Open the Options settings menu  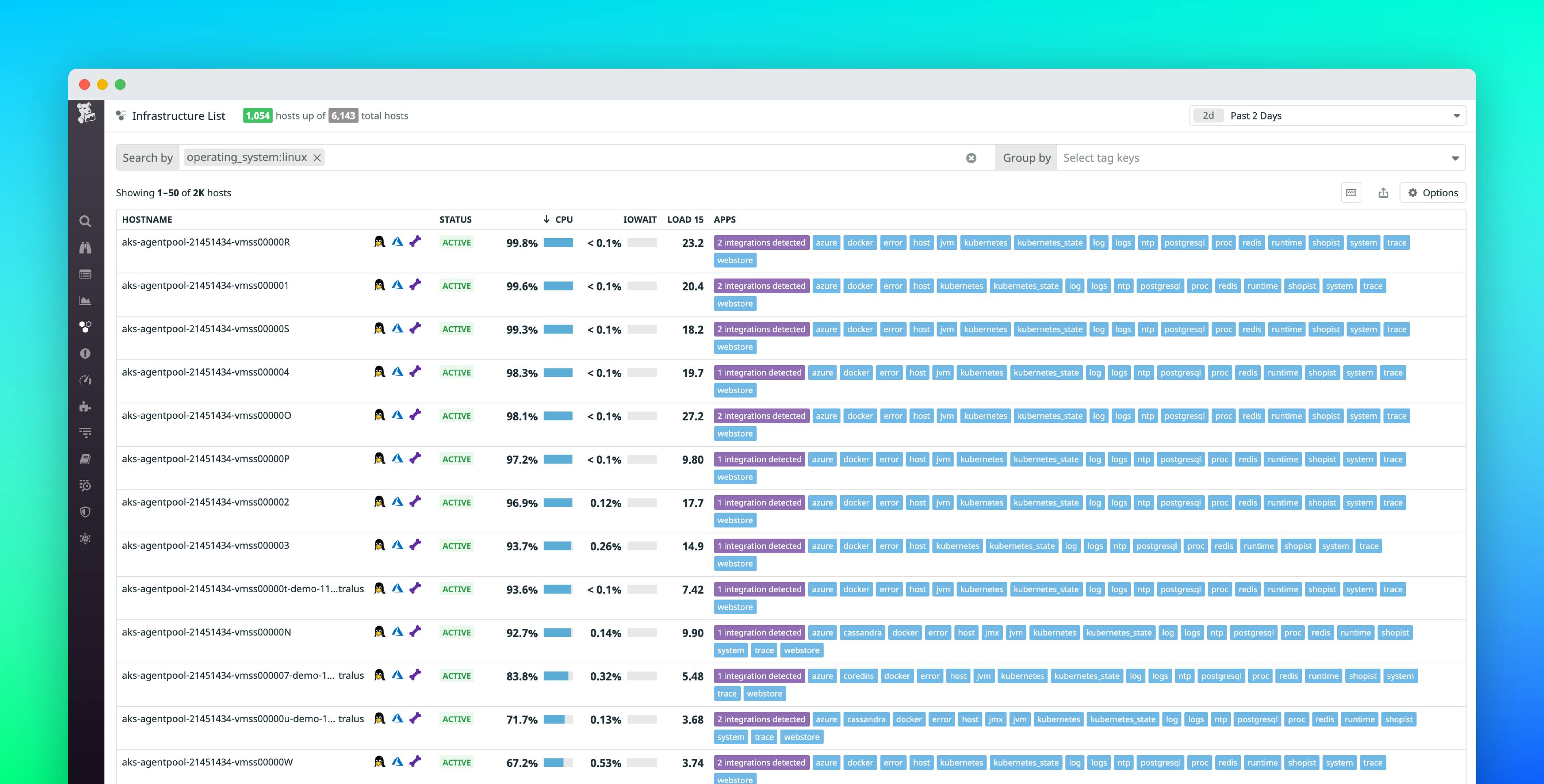[1433, 193]
